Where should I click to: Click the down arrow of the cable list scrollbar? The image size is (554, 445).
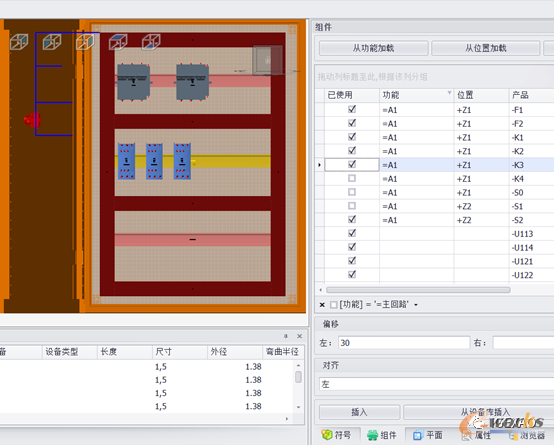(x=299, y=407)
